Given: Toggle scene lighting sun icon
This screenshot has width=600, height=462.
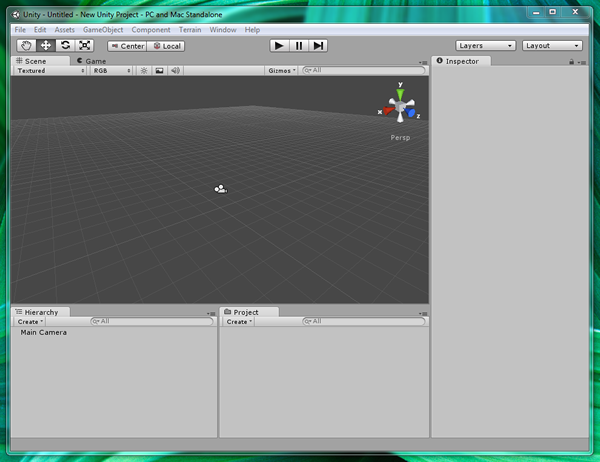Looking at the screenshot, I should tap(144, 71).
